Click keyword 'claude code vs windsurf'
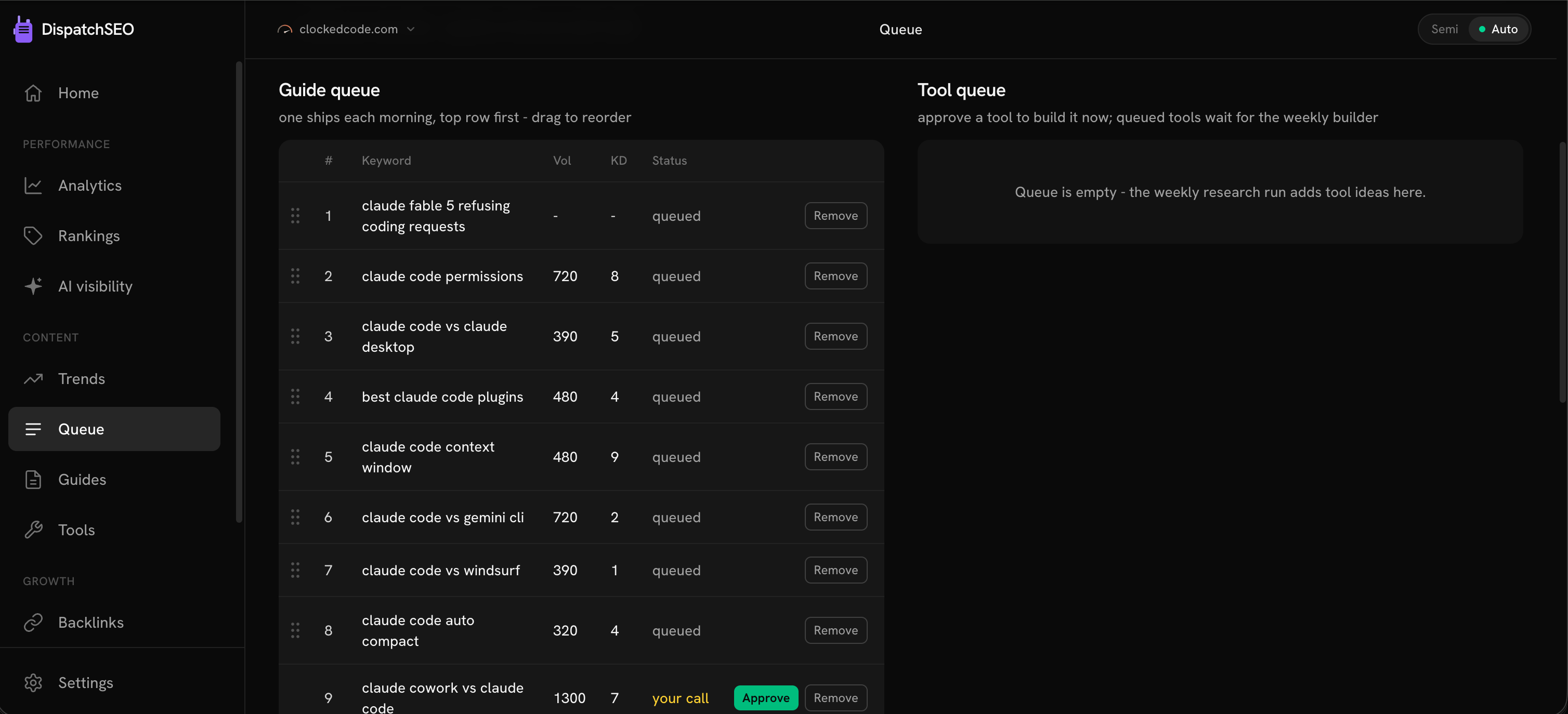The width and height of the screenshot is (1568, 714). [441, 571]
